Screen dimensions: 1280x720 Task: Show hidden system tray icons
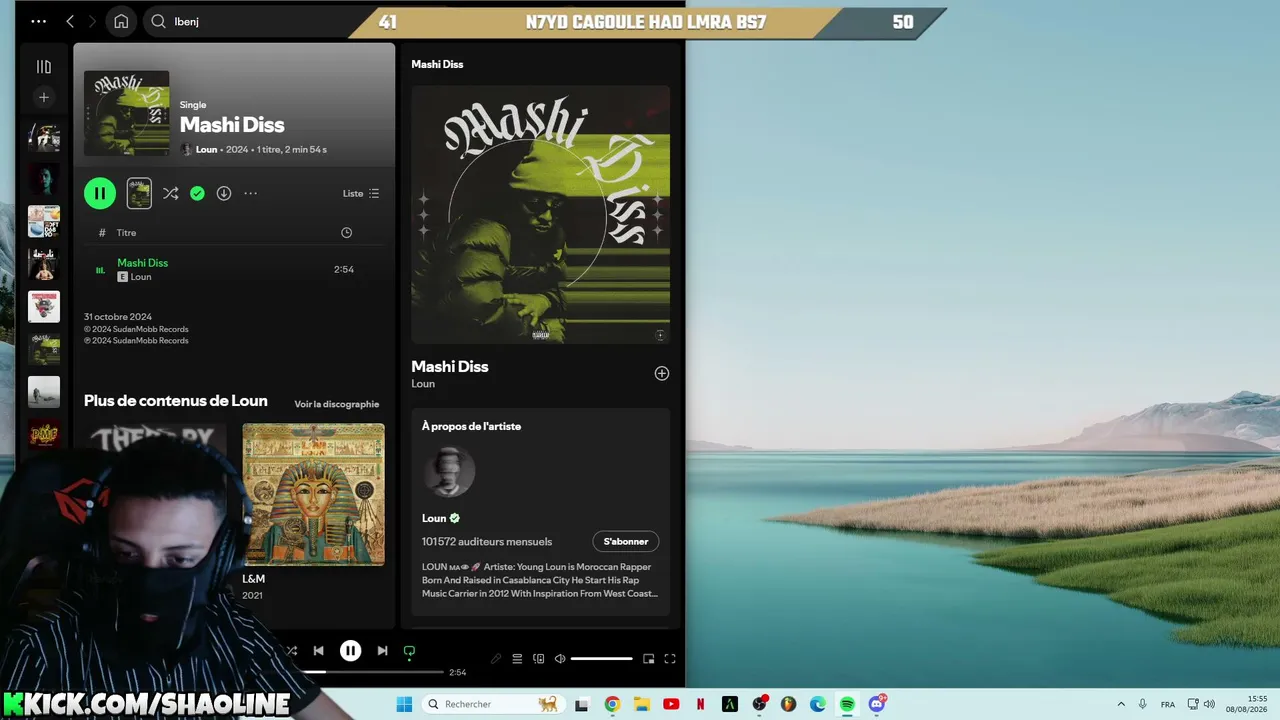1120,704
